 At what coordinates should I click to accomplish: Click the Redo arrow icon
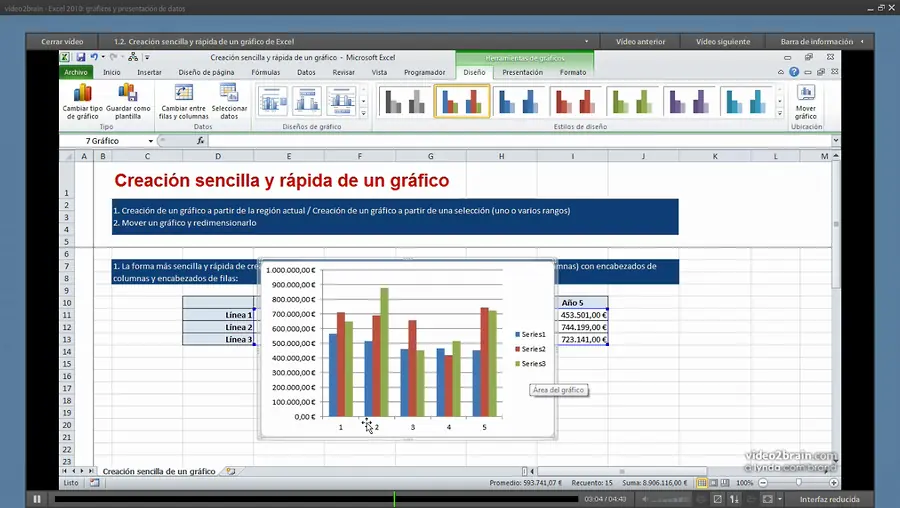pos(114,57)
